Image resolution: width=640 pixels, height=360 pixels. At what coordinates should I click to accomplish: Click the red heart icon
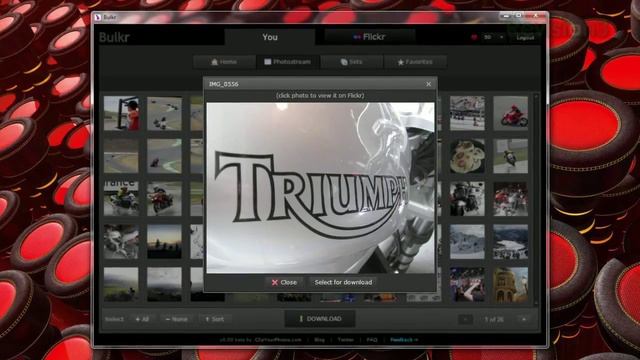tap(474, 37)
